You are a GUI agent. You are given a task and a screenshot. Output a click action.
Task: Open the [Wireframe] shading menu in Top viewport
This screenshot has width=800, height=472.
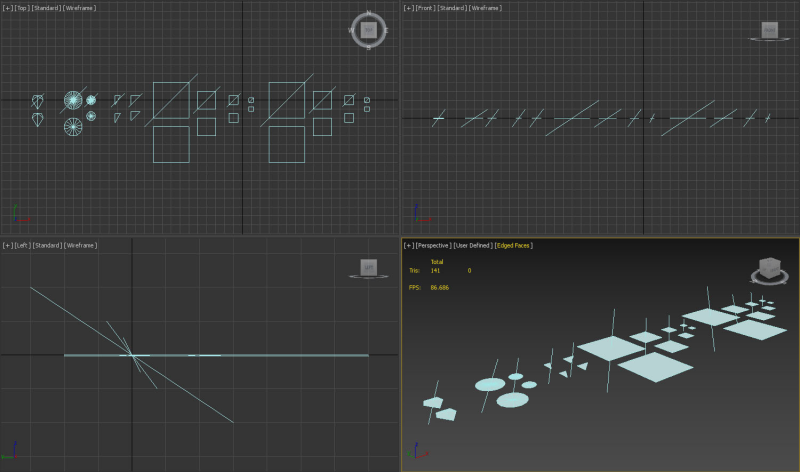pos(80,8)
